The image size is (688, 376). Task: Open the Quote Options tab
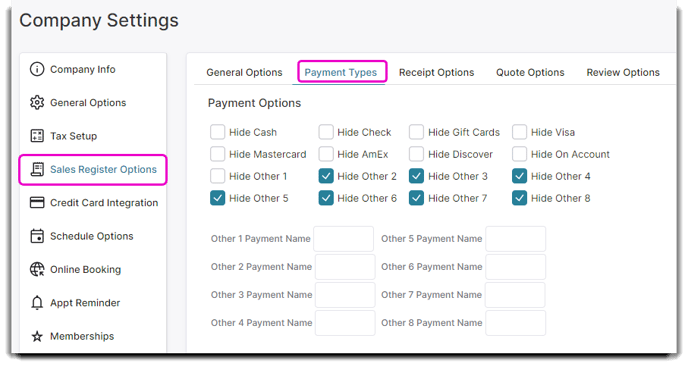pos(530,72)
